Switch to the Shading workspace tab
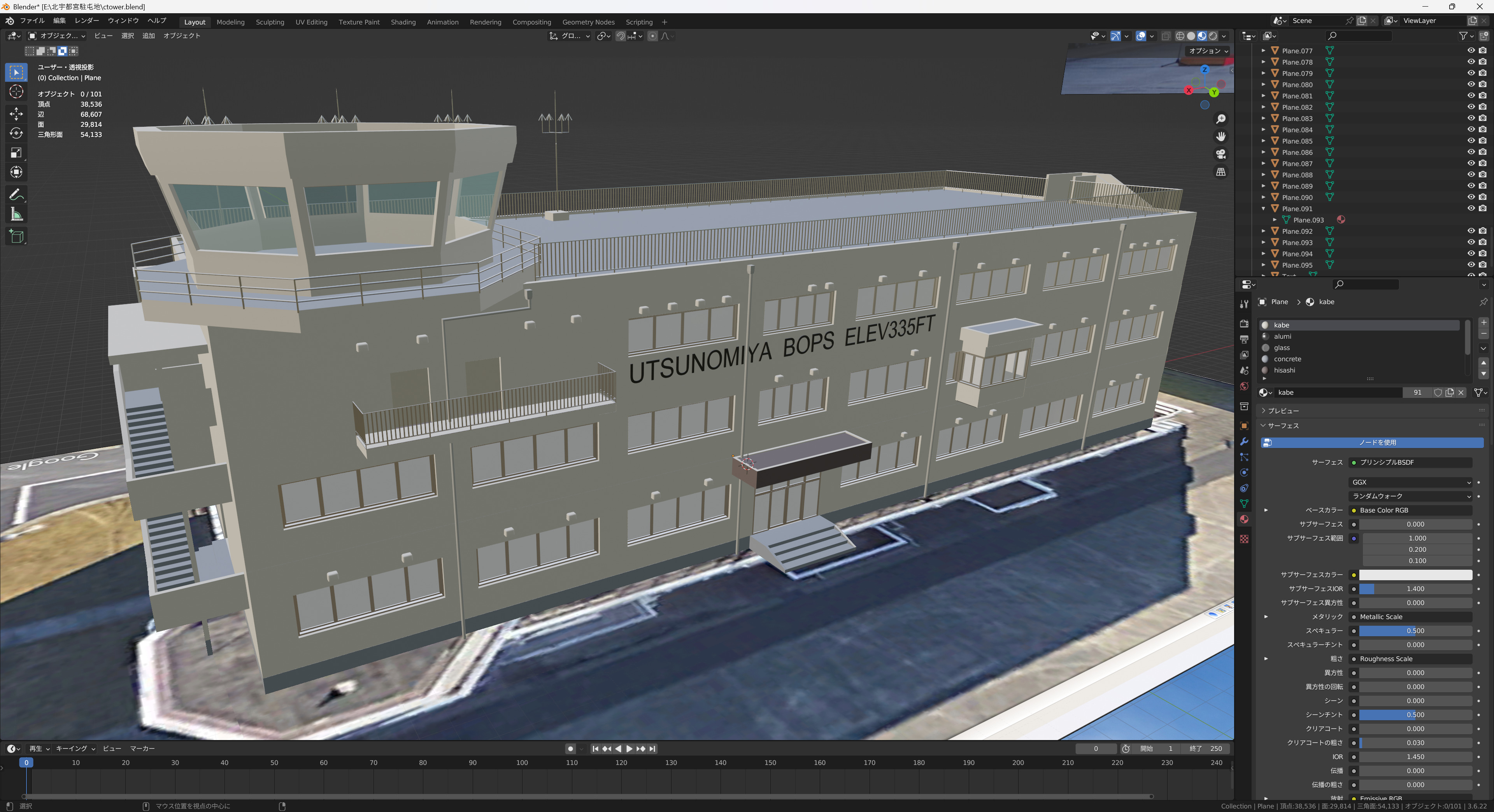Image resolution: width=1494 pixels, height=812 pixels. pos(403,22)
